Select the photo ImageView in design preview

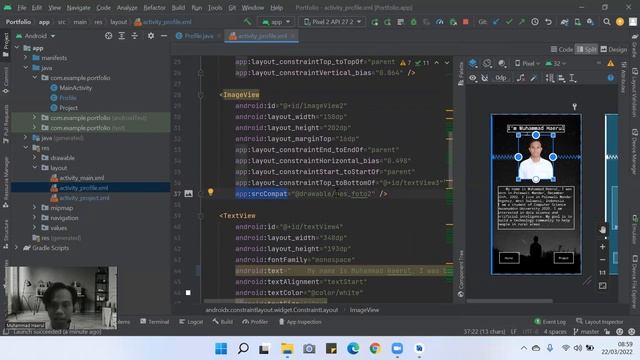coord(536,157)
